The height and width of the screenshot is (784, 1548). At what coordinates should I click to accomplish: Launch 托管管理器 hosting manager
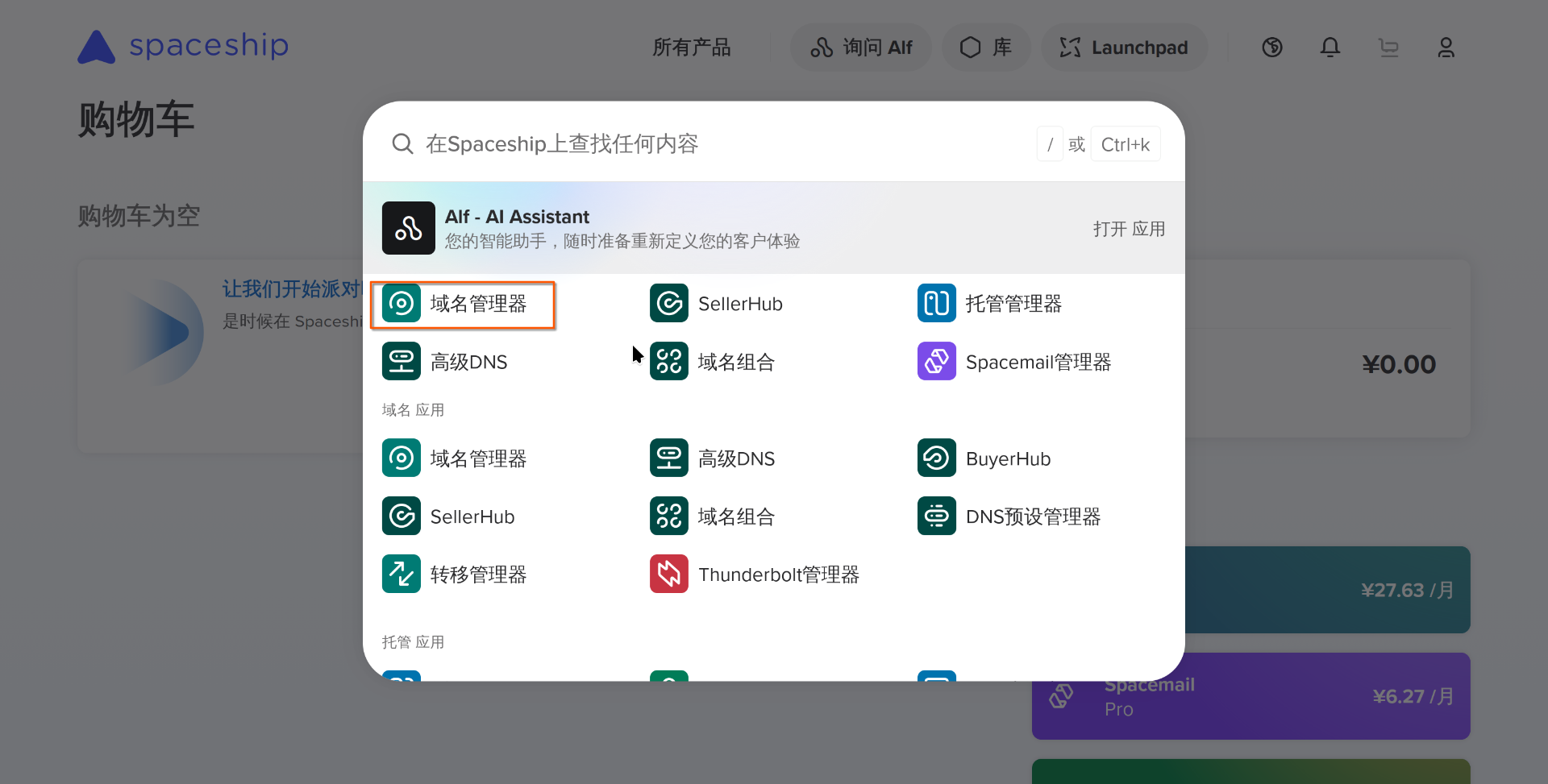[x=989, y=304]
